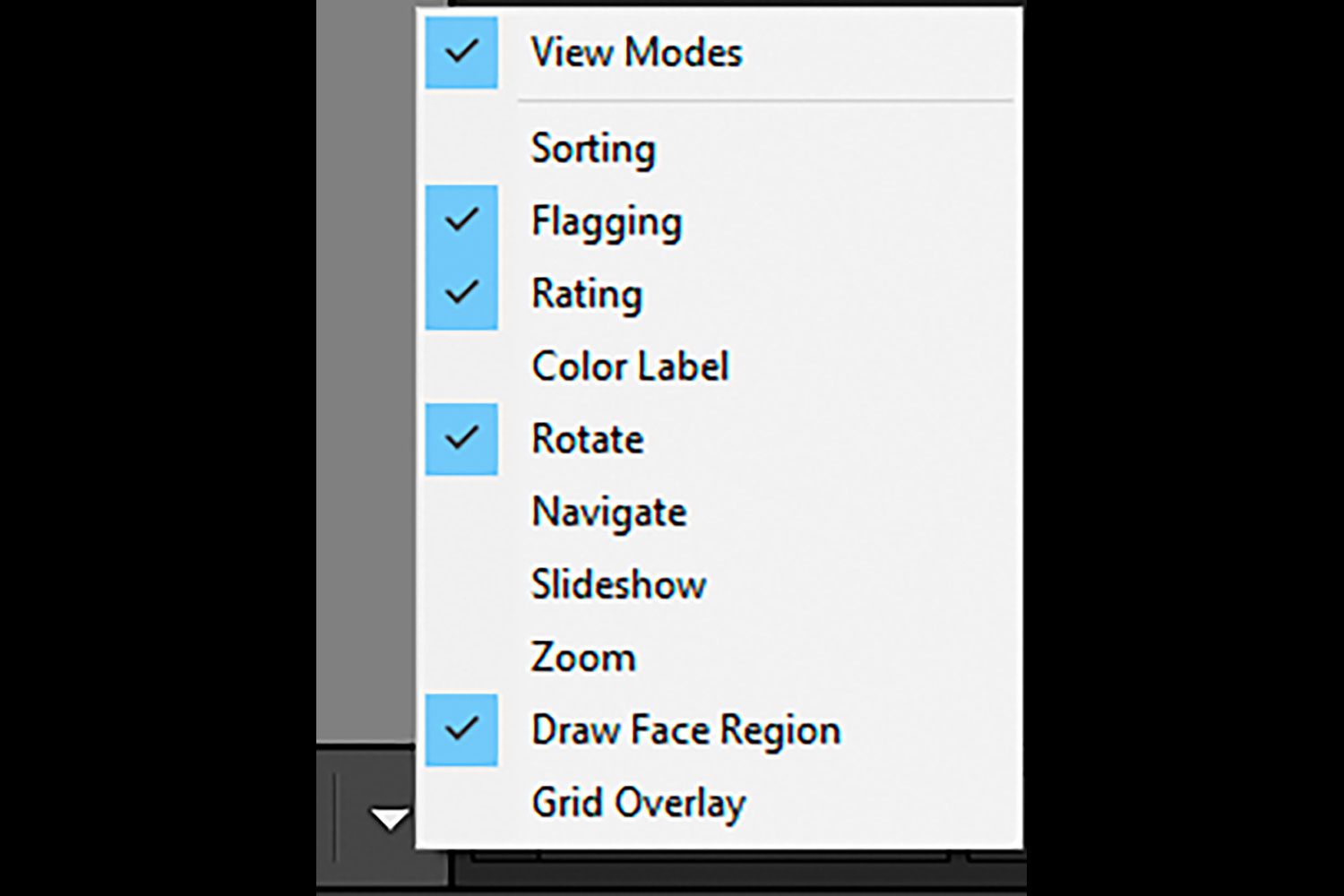
Task: Click the checkmark icon next to Flagging
Action: pyautogui.click(x=461, y=220)
